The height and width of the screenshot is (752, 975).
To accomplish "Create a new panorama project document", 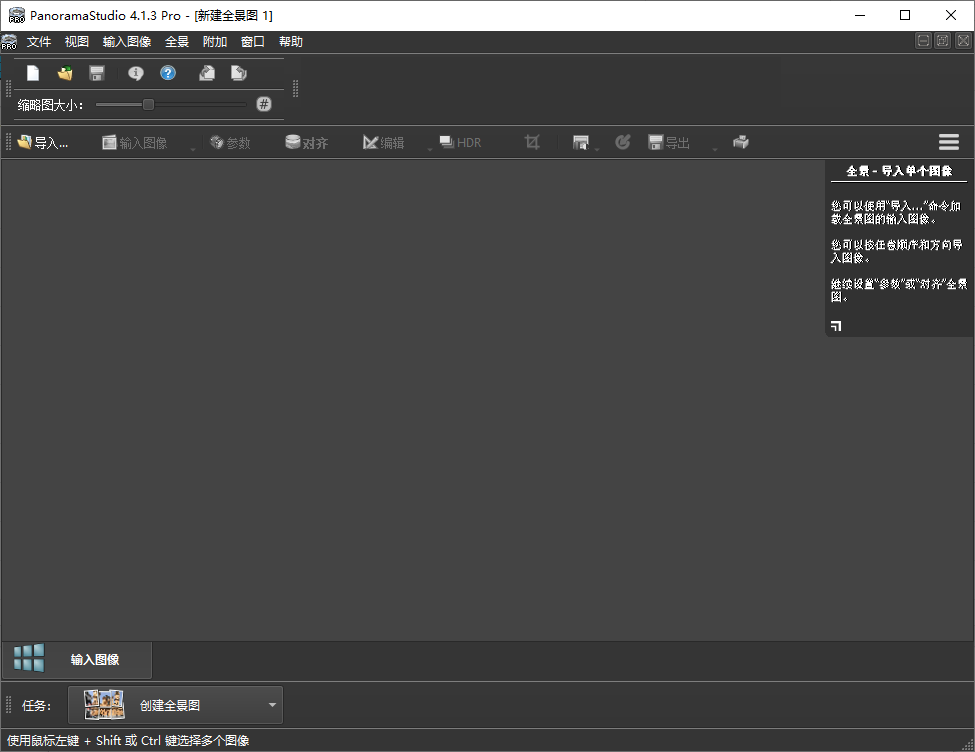I will (x=32, y=72).
